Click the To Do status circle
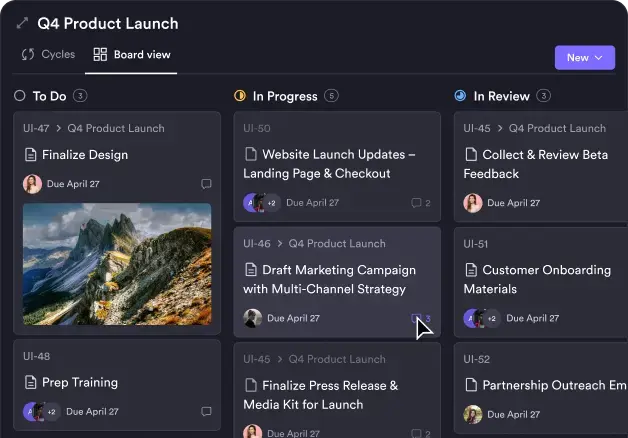The height and width of the screenshot is (438, 628). 19,96
